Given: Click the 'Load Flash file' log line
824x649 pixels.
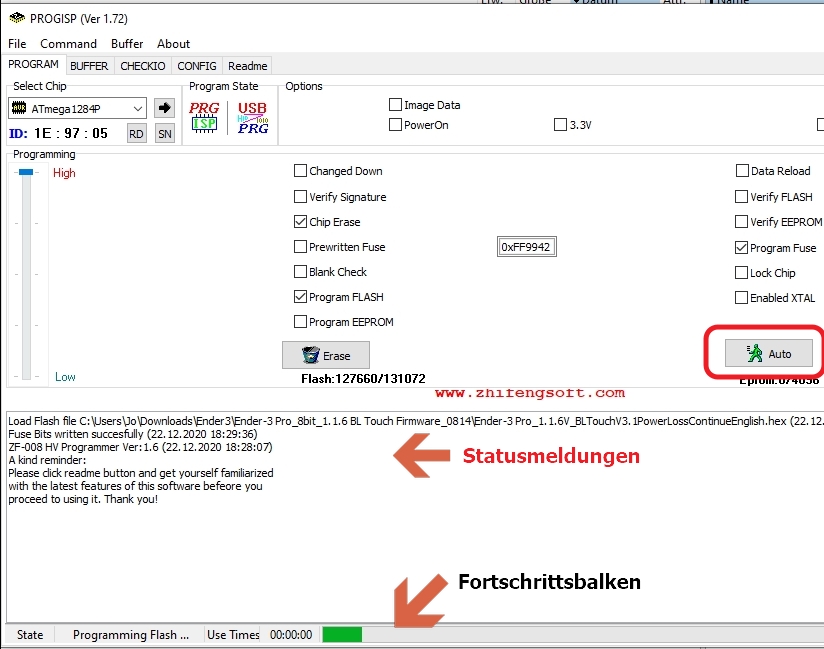Looking at the screenshot, I should (x=415, y=421).
